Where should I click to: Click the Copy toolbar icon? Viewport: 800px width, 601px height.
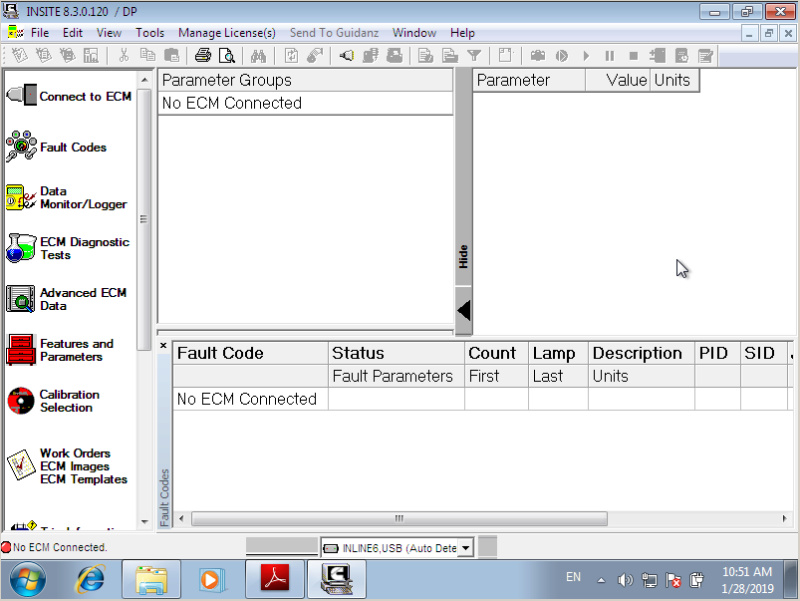[x=148, y=55]
